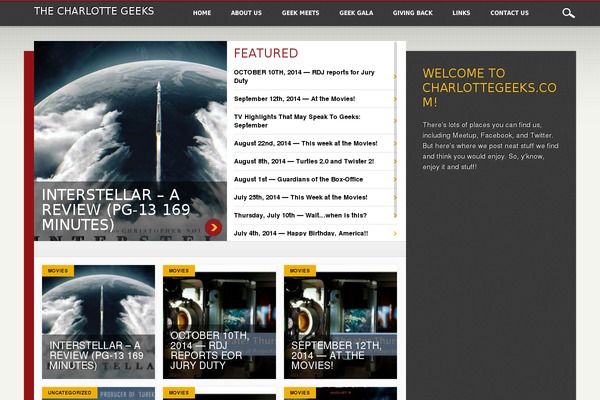
Task: Click arrow beside September 12th At the Movies
Action: [395, 99]
